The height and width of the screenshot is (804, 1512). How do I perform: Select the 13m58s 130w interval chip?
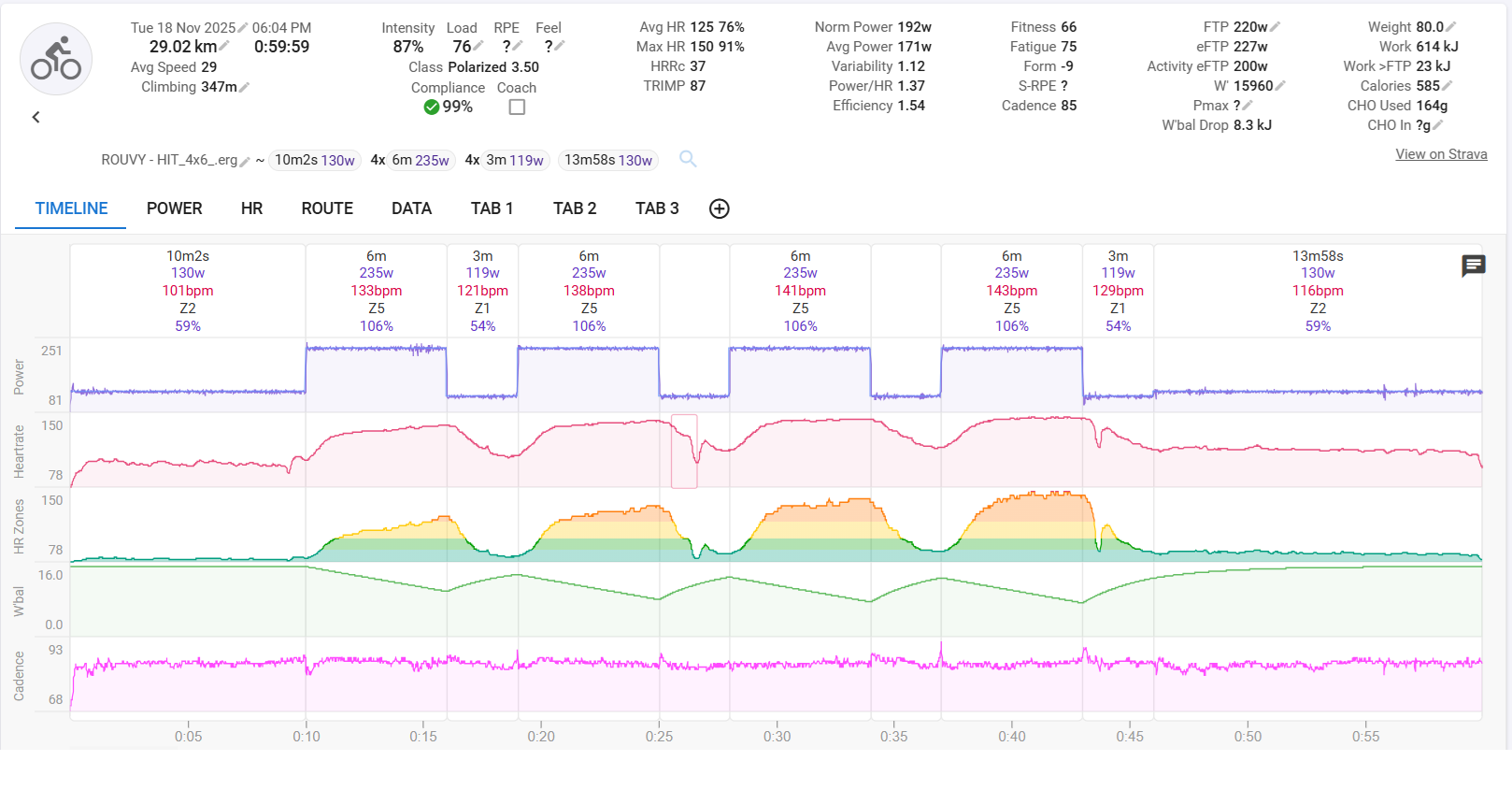tap(607, 160)
